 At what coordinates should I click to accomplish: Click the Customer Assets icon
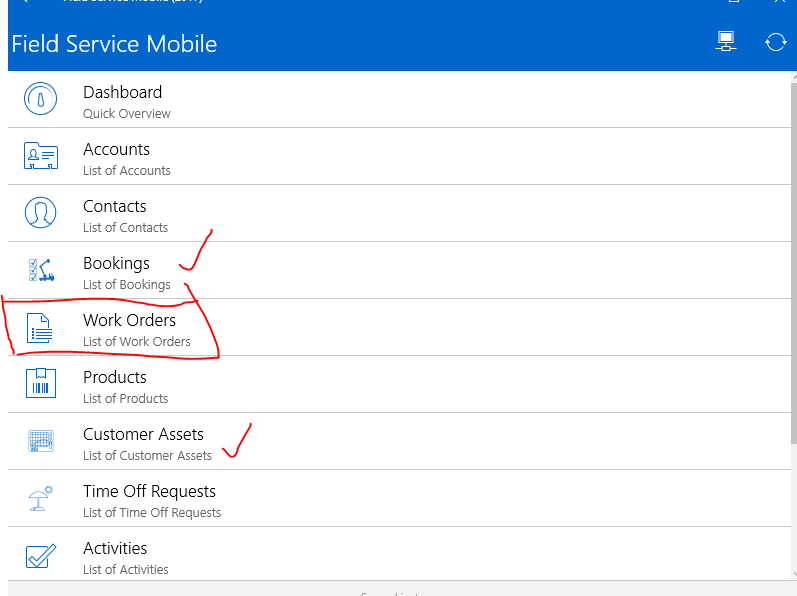coord(41,441)
